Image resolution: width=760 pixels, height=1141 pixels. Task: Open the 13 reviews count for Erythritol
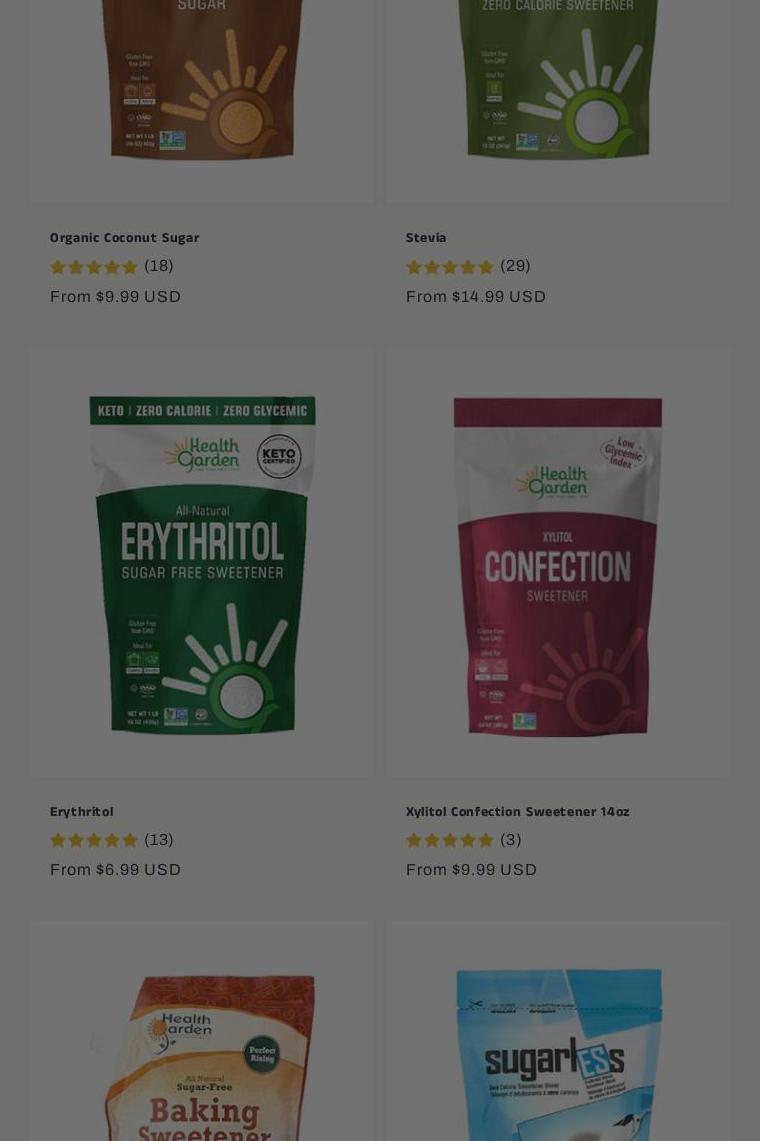pos(159,840)
